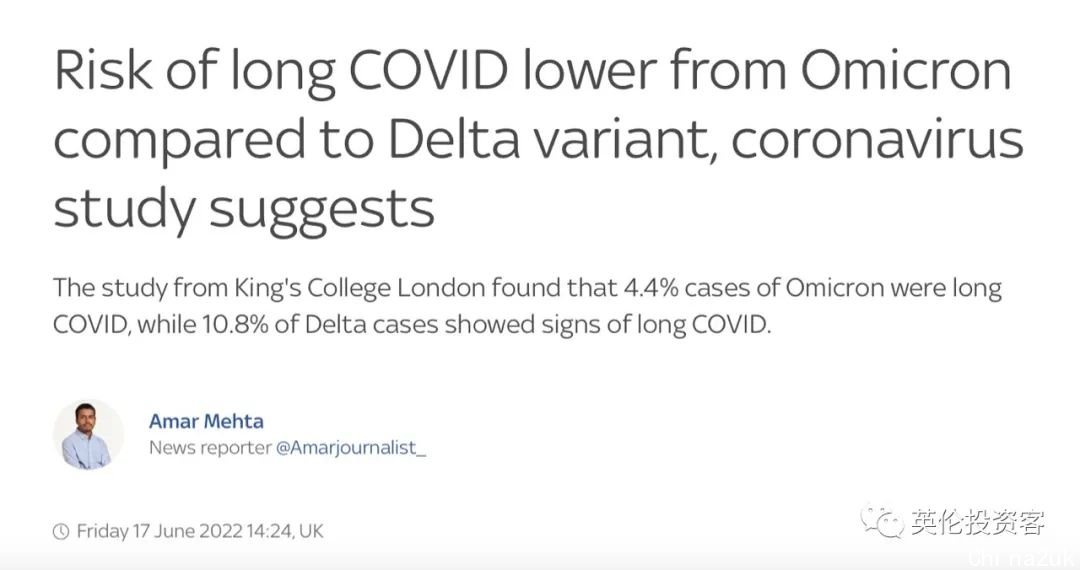The height and width of the screenshot is (570, 1080).
Task: Click the "4.4%" figure in the summary
Action: coord(650,288)
